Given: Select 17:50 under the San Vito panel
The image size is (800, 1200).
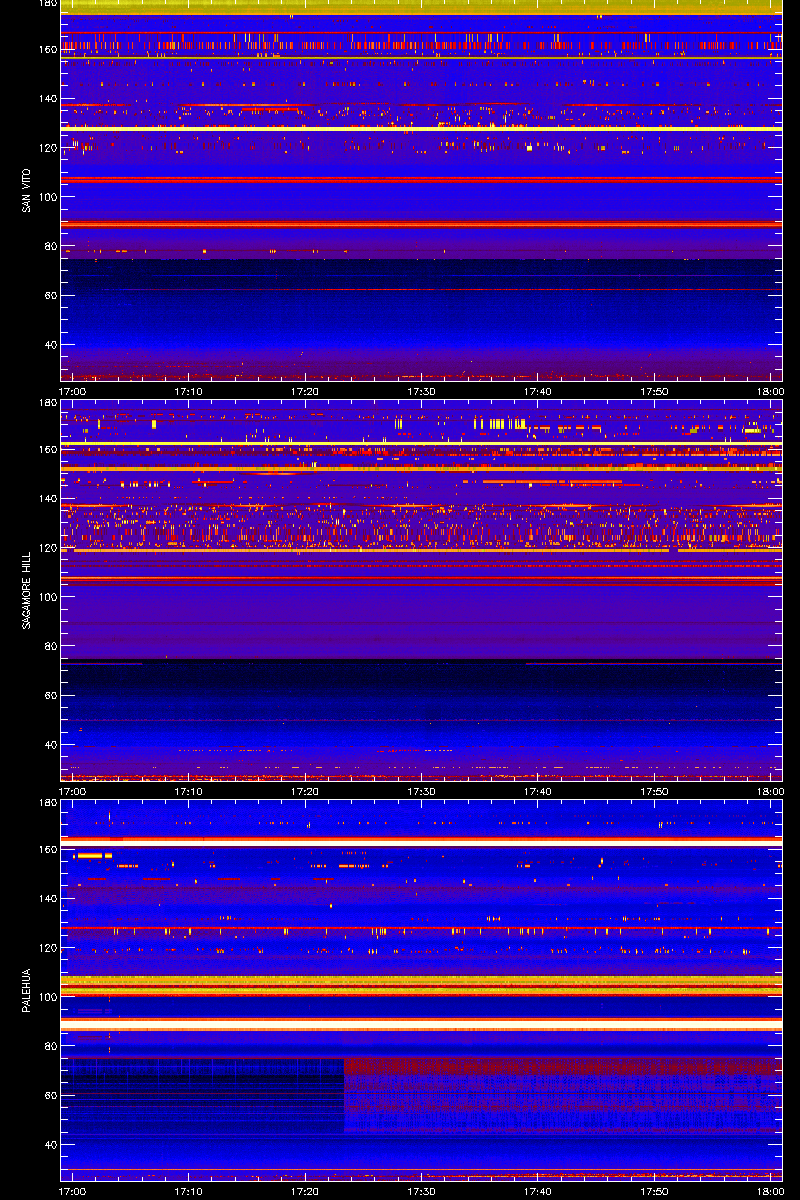Looking at the screenshot, I should 655,391.
